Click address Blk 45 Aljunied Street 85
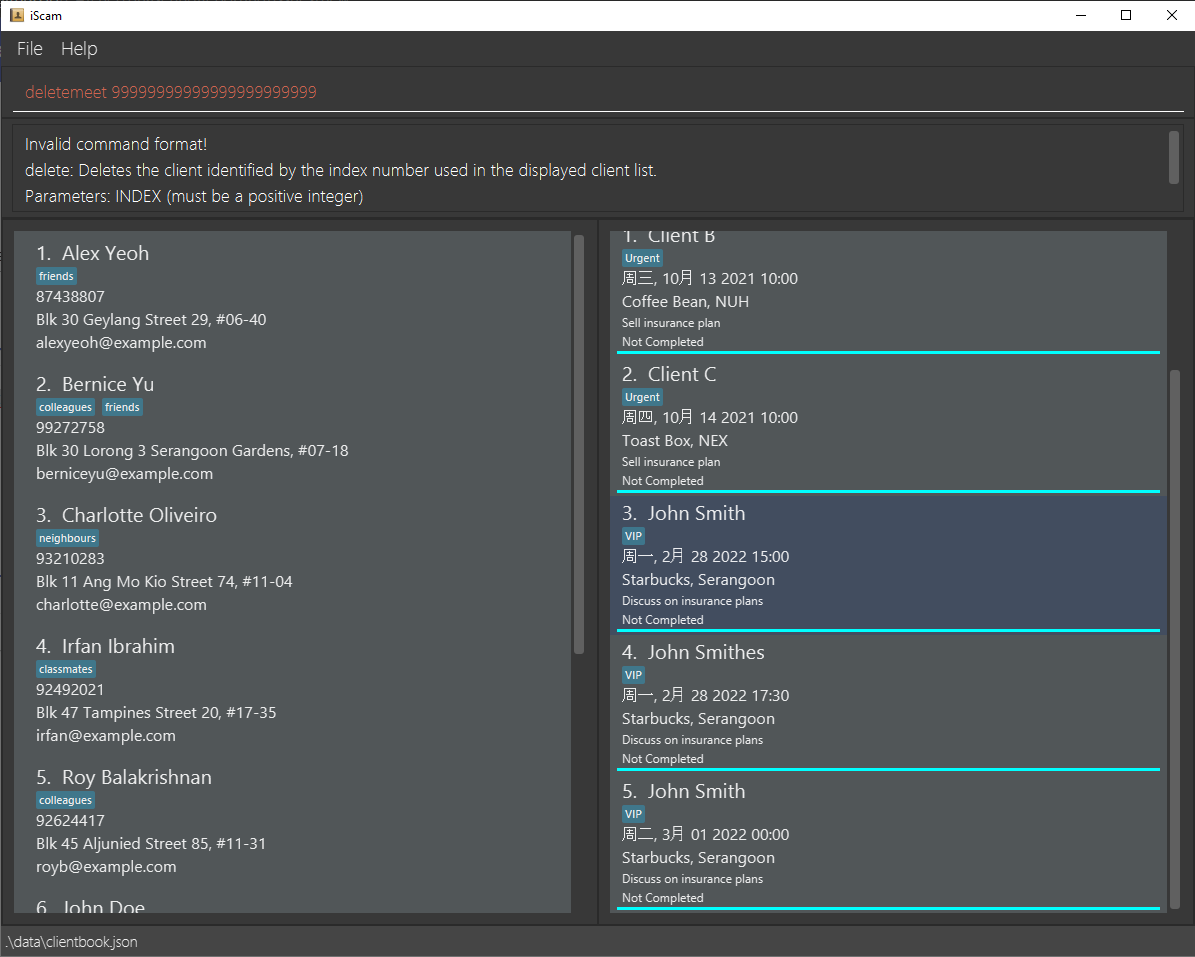This screenshot has width=1195, height=957. tap(151, 843)
